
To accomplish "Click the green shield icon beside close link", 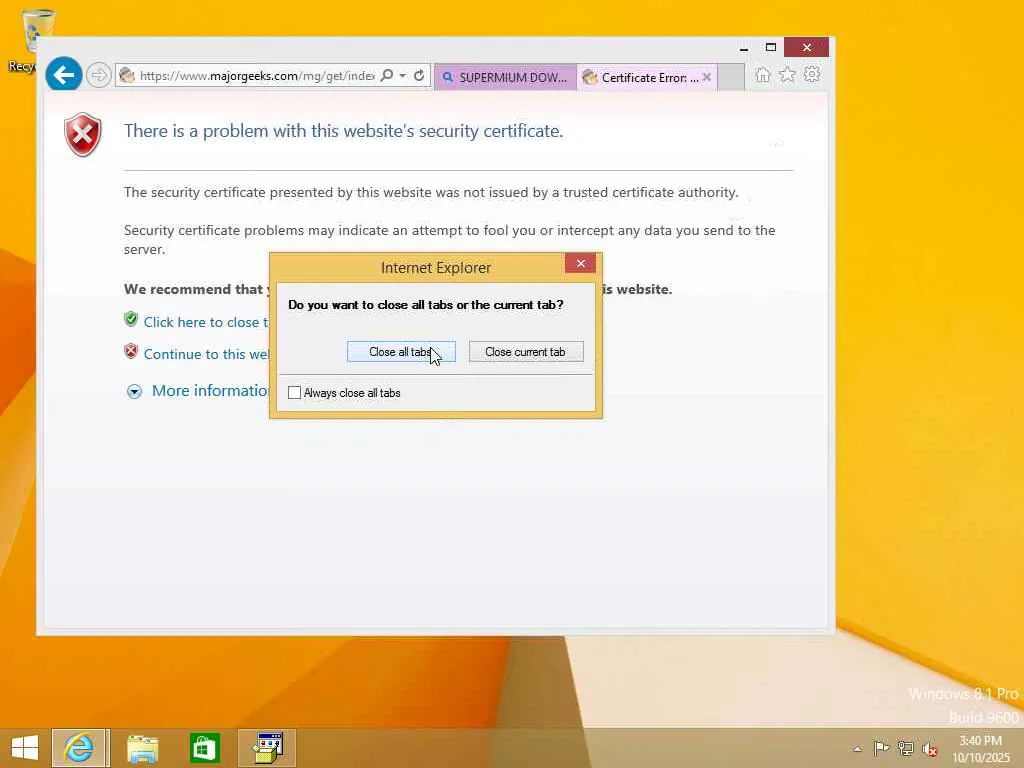I will point(131,319).
